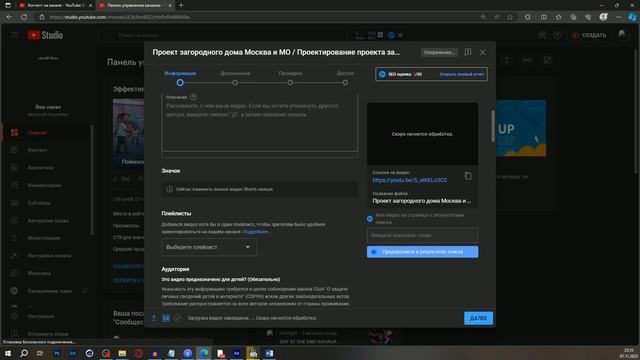This screenshot has width=640, height=360.
Task: Click the keyword input field for search preview
Action: 422,236
